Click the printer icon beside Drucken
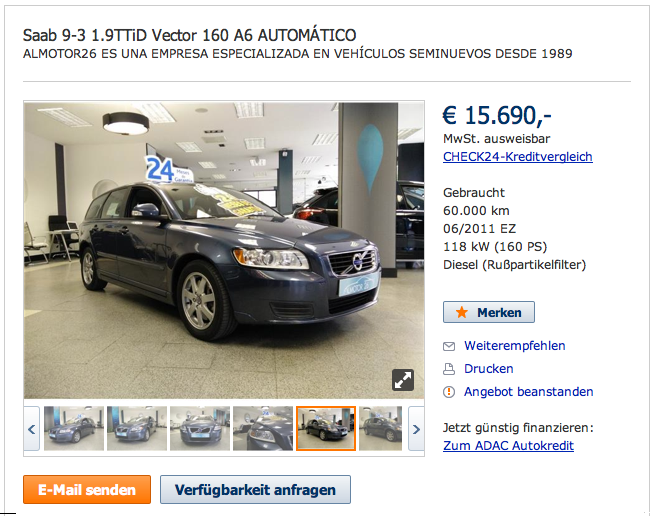 pos(449,369)
